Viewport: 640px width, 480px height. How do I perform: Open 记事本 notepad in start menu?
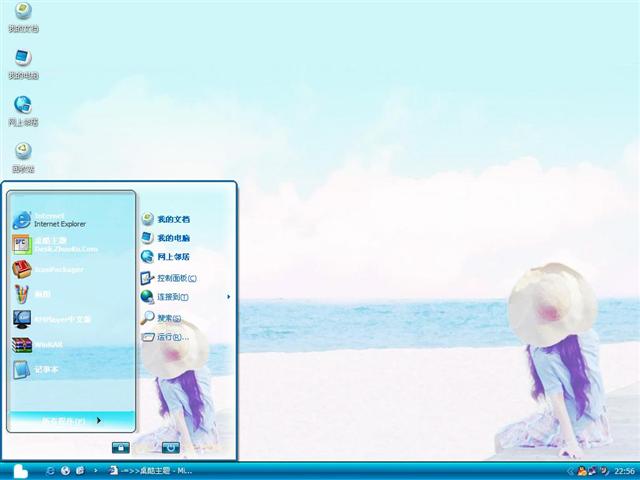click(x=36, y=369)
